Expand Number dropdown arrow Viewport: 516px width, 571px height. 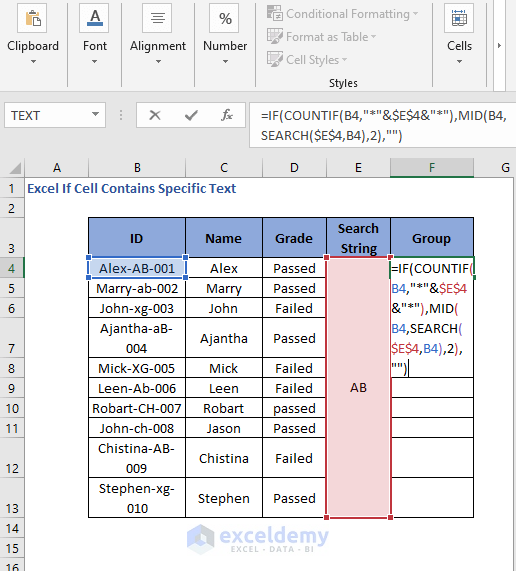click(225, 62)
